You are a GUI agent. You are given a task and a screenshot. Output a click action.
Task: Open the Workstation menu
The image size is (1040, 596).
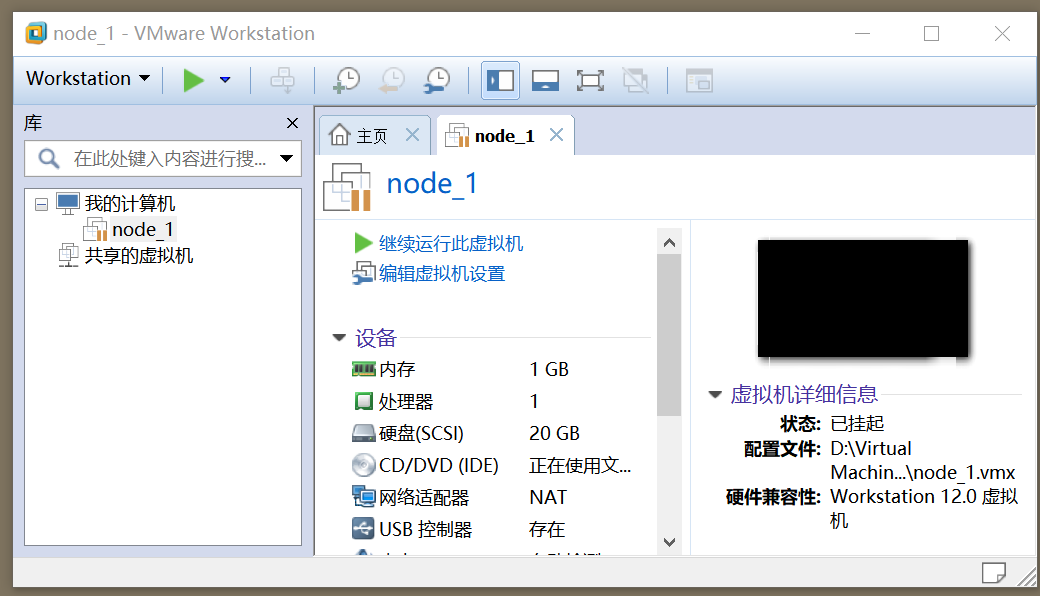coord(88,79)
